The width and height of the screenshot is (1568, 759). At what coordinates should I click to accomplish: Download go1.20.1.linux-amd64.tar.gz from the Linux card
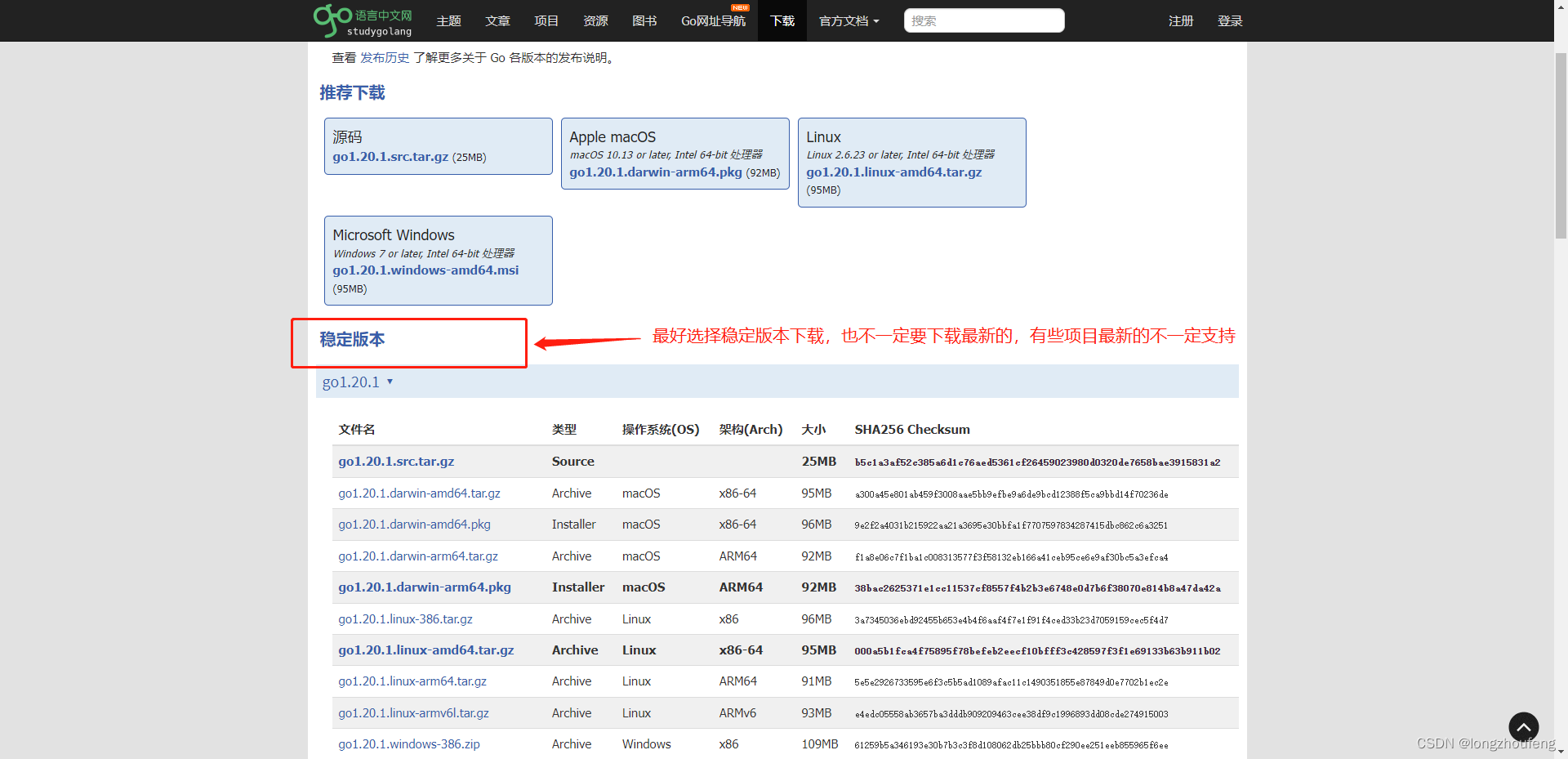893,172
